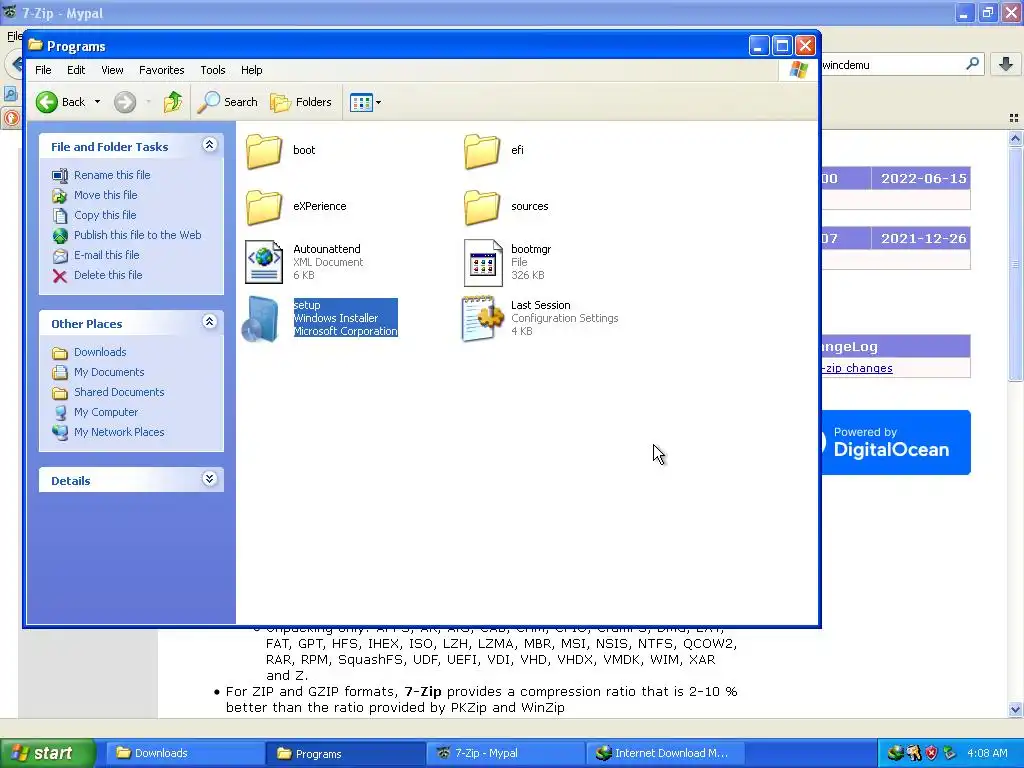The image size is (1024, 768).
Task: Click Copy this file link
Action: [x=105, y=215]
